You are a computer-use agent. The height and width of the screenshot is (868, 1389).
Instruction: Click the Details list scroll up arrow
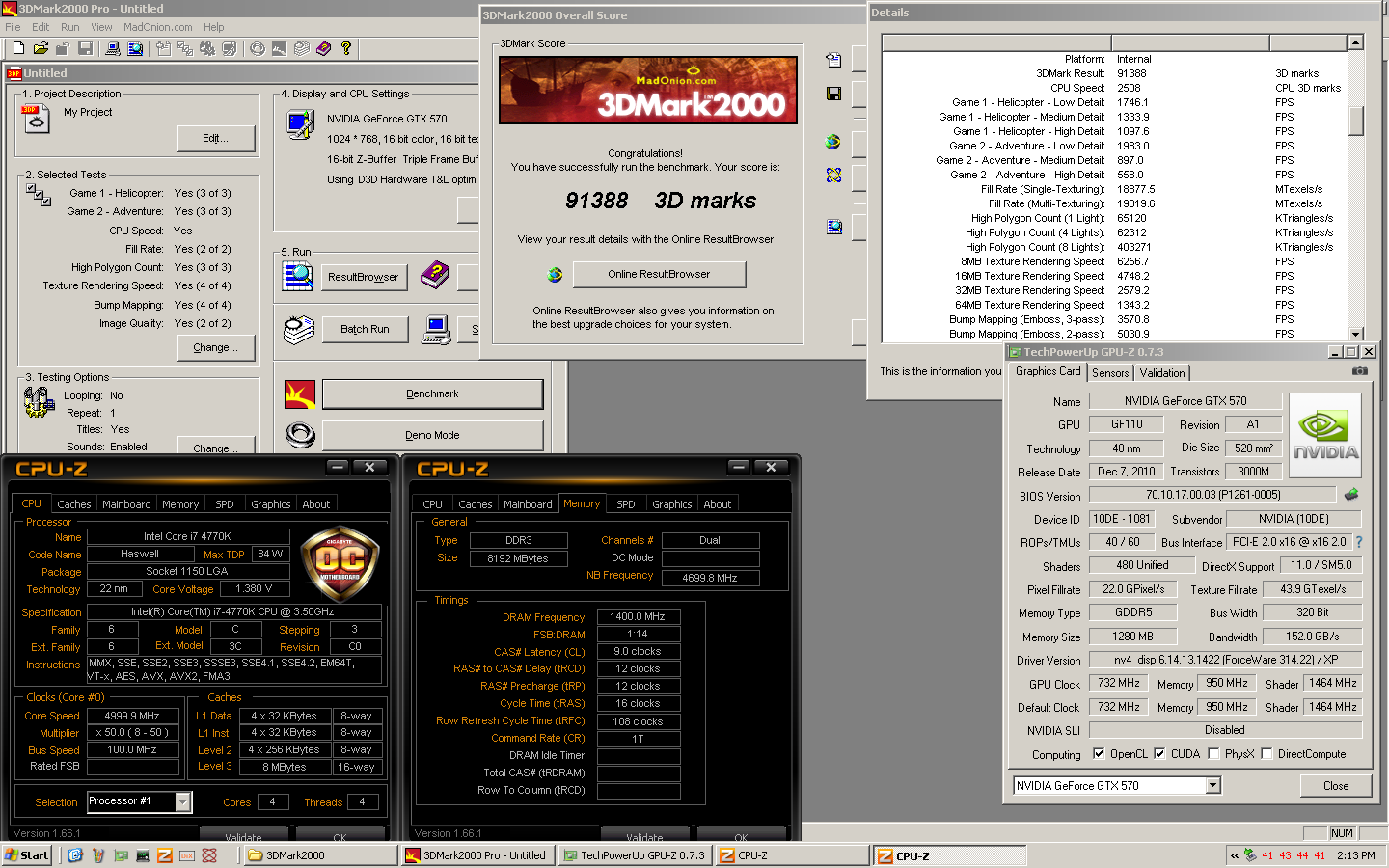(x=1356, y=43)
